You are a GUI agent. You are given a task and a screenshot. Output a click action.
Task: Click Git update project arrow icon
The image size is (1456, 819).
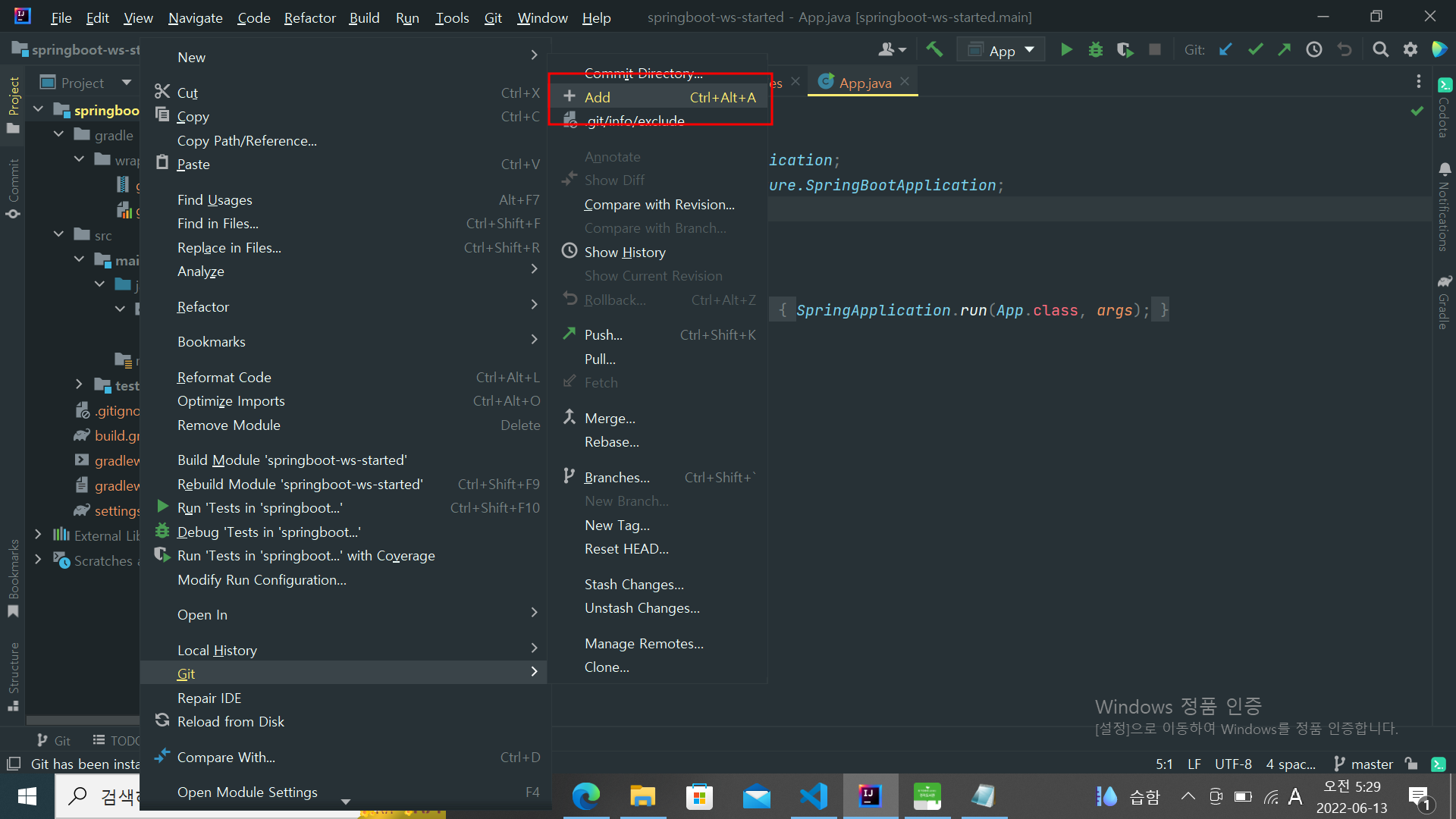point(1225,50)
